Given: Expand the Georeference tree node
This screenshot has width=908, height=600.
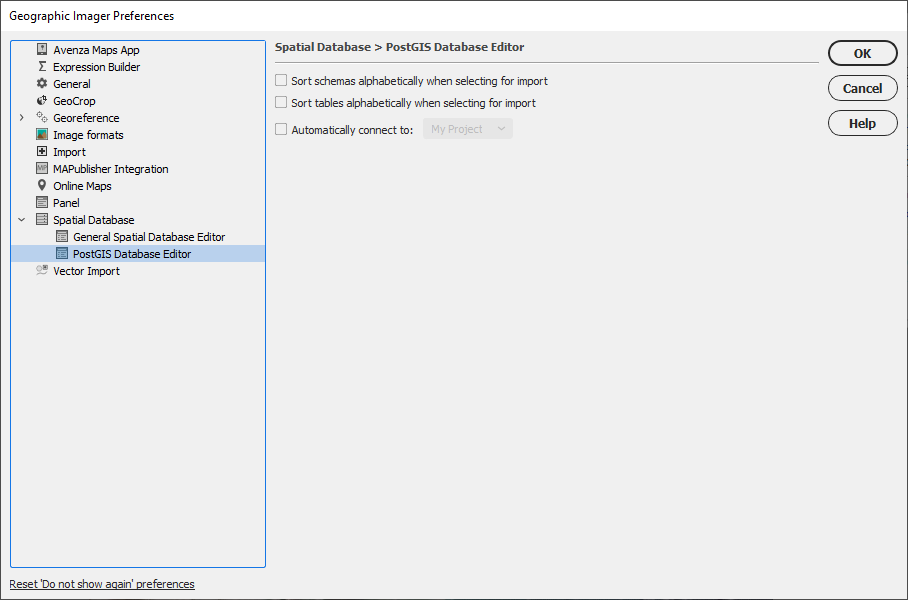Looking at the screenshot, I should tap(21, 118).
